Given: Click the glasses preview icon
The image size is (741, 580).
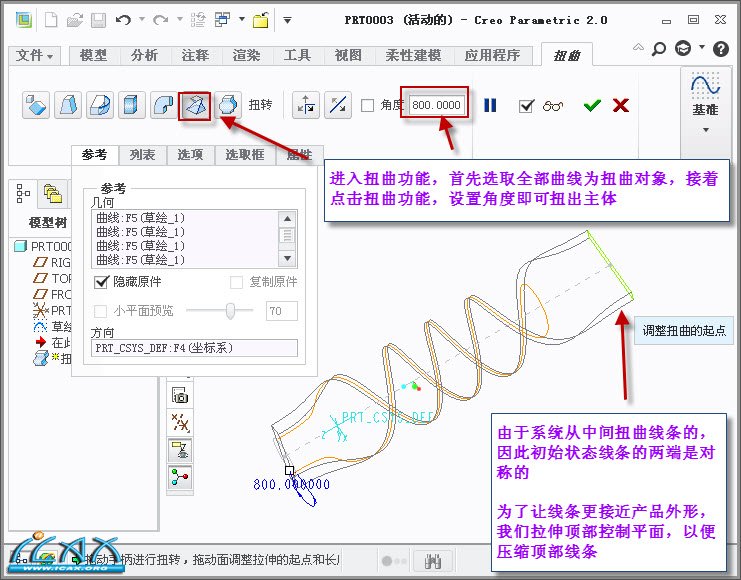Looking at the screenshot, I should [553, 105].
